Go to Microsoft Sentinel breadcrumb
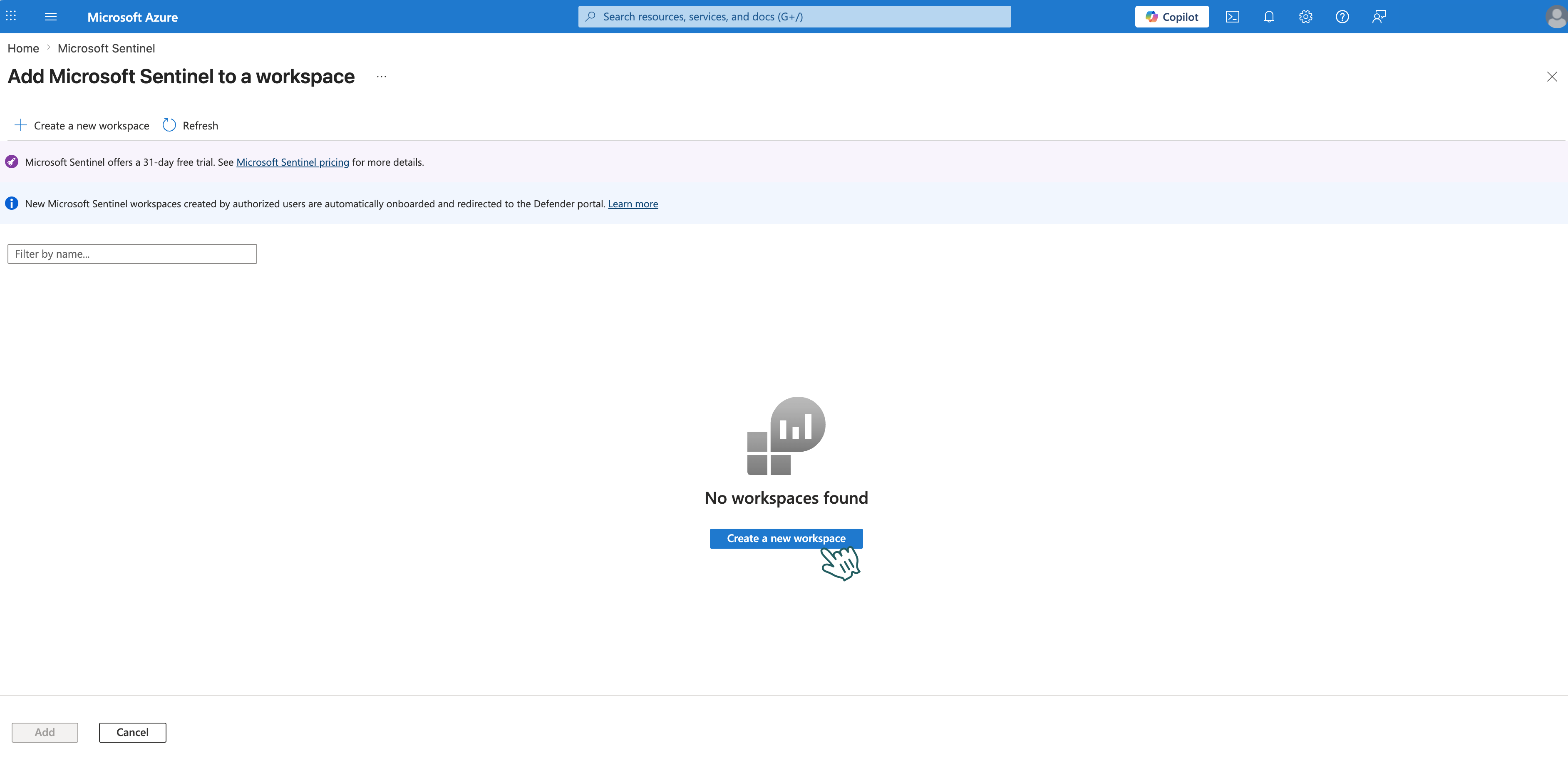This screenshot has height=761, width=1568. point(107,48)
